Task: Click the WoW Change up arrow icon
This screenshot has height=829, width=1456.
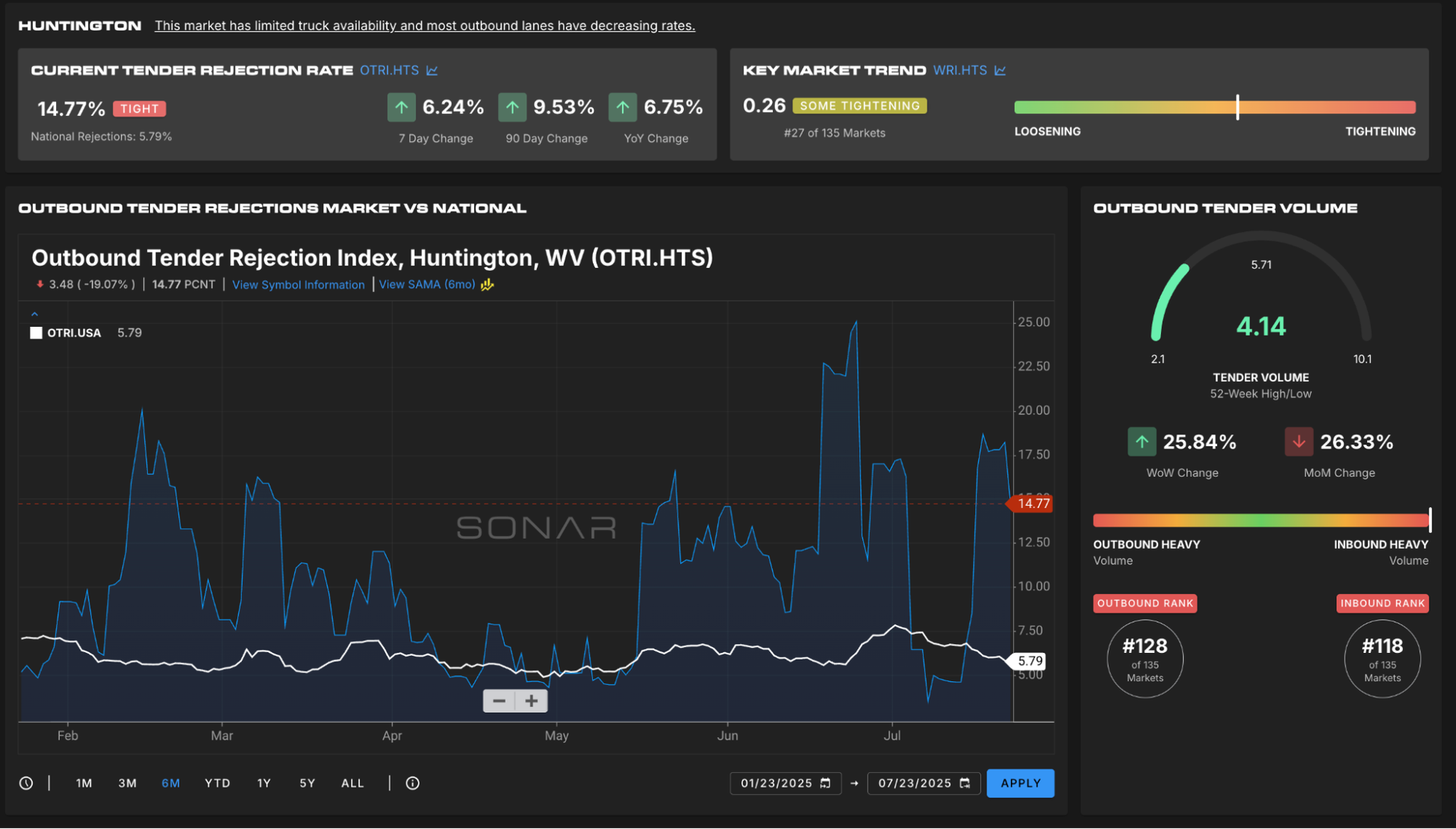Action: [1141, 441]
